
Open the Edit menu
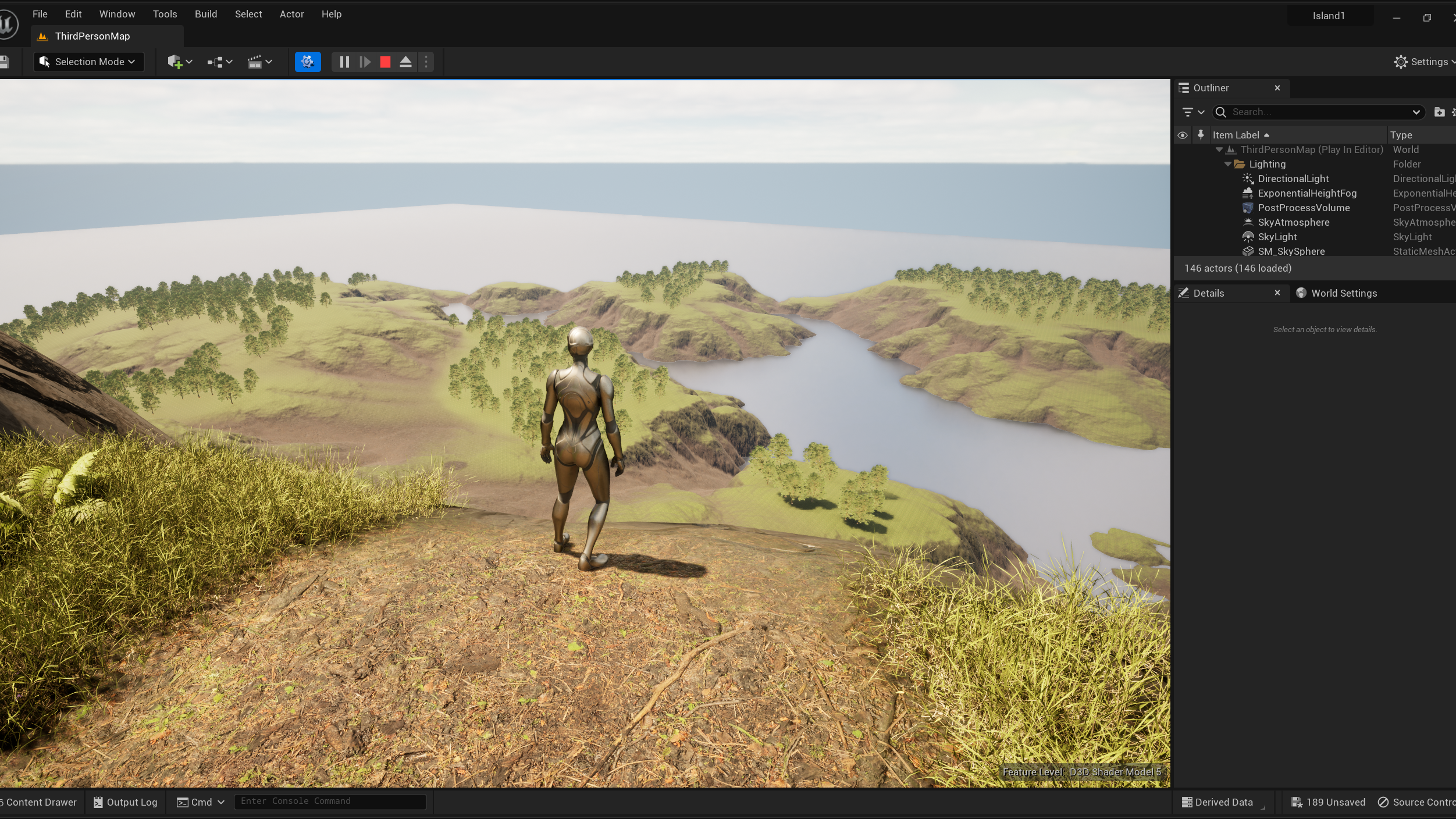pyautogui.click(x=73, y=14)
